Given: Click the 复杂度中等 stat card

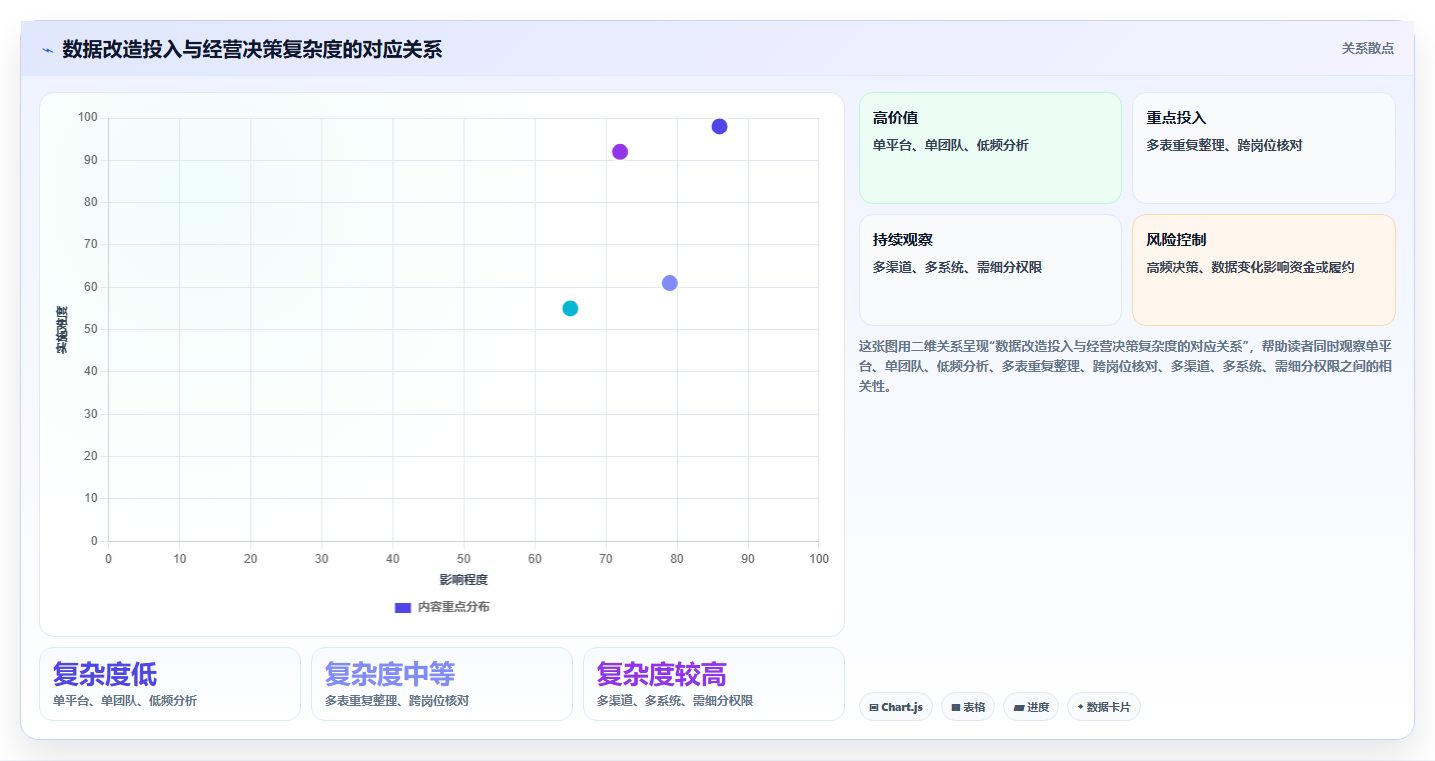Looking at the screenshot, I should pos(442,684).
